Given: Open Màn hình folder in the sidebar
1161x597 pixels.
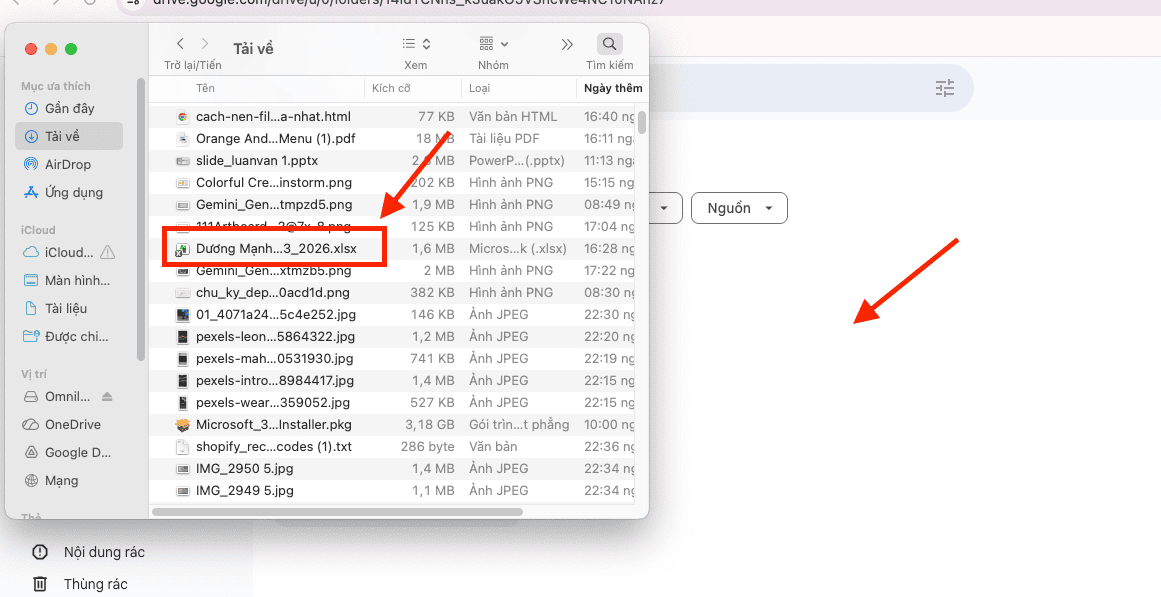Looking at the screenshot, I should [69, 281].
